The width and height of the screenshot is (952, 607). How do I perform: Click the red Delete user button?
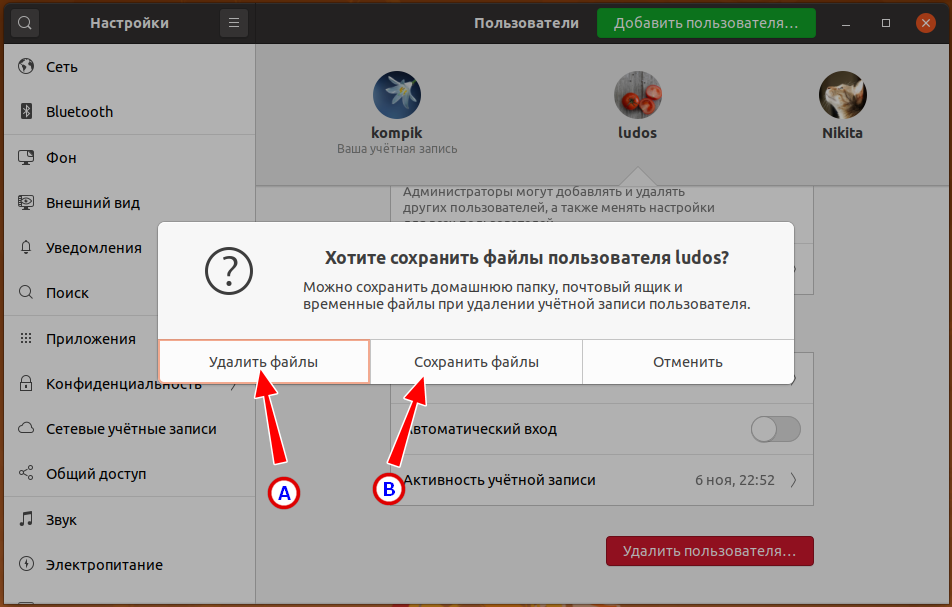pyautogui.click(x=709, y=551)
